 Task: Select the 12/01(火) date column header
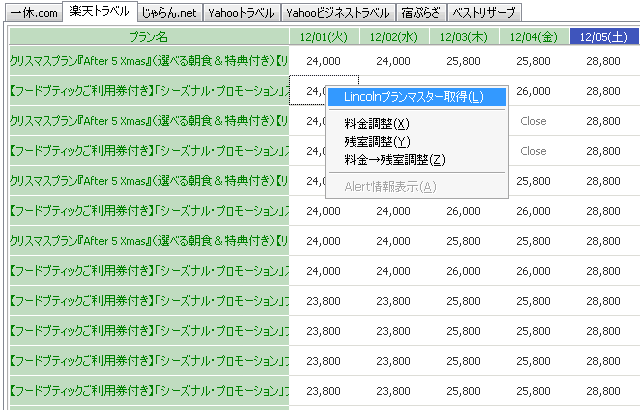(x=323, y=37)
